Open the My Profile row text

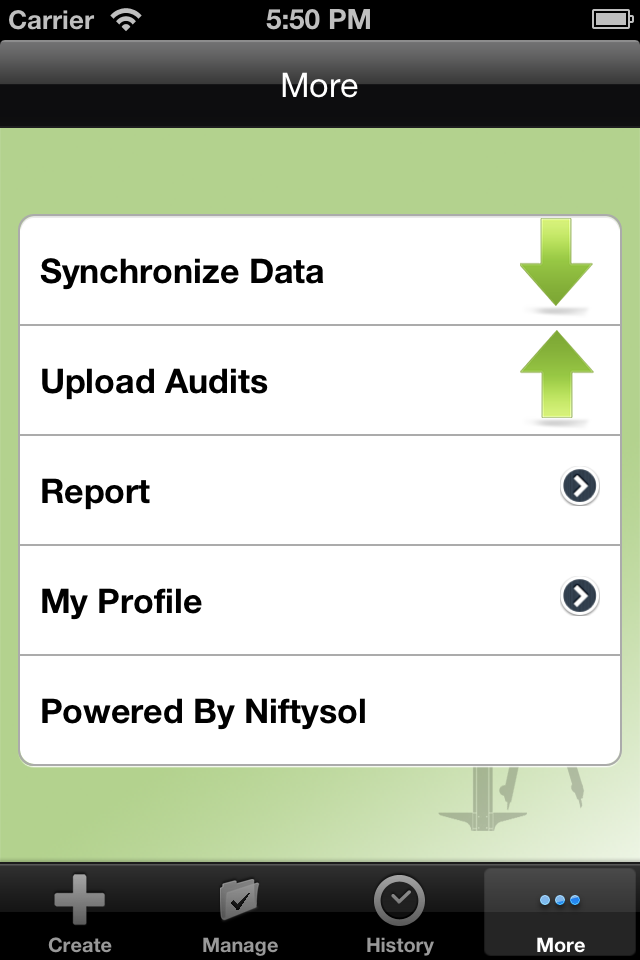[121, 602]
